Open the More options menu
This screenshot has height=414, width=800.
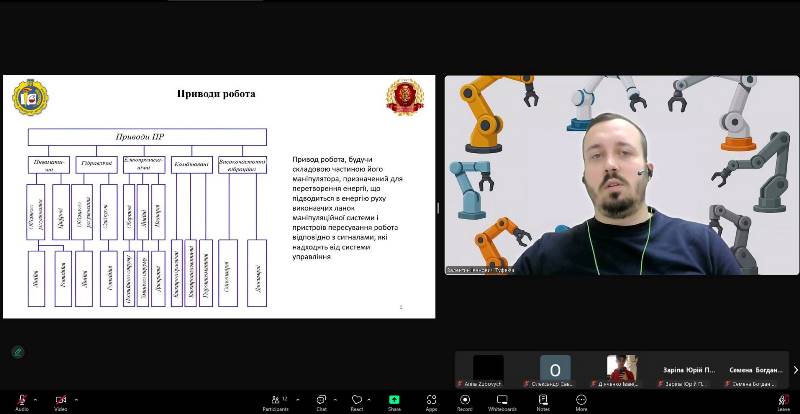(581, 402)
